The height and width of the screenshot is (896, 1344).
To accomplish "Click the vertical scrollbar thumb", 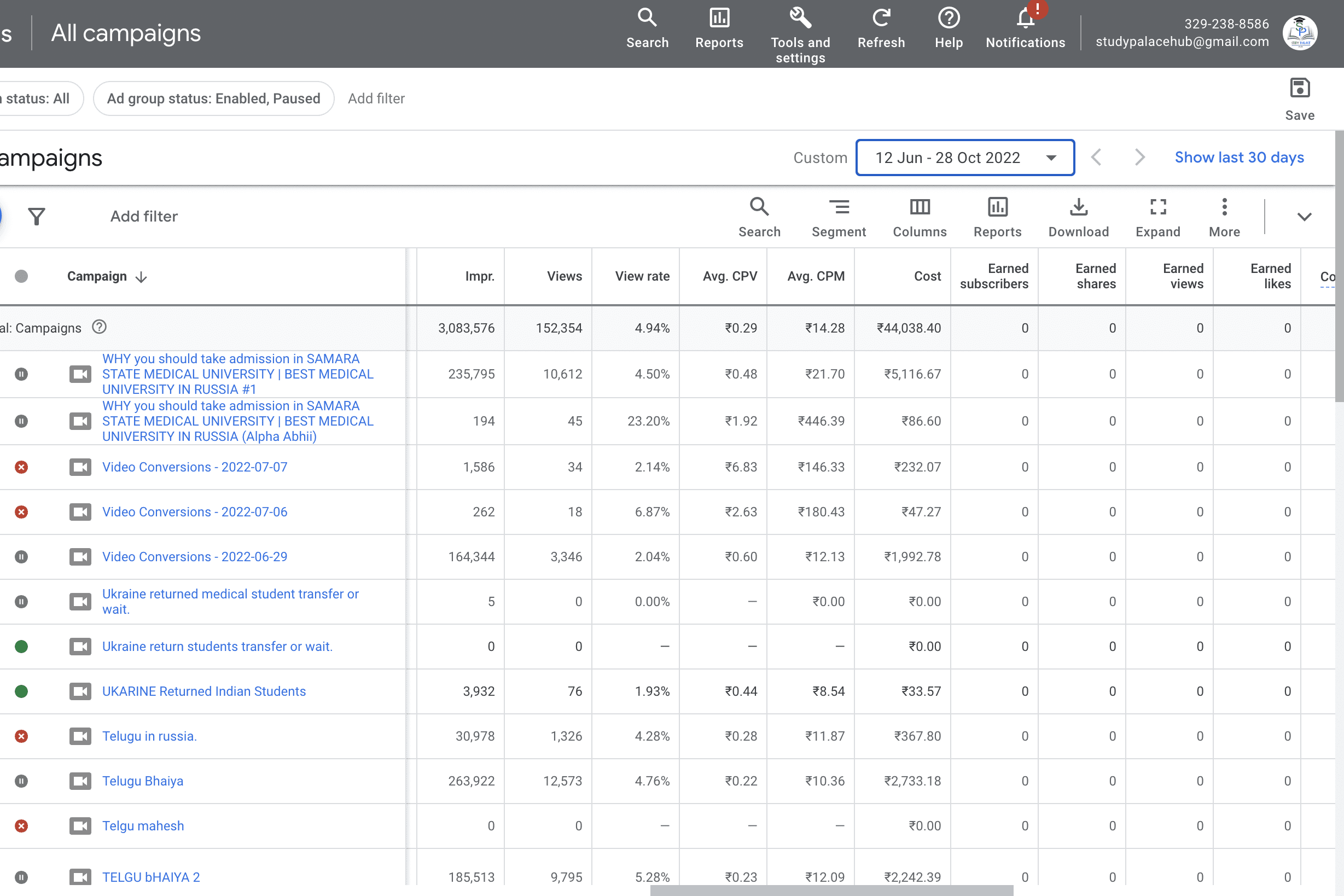I will pos(1339,266).
